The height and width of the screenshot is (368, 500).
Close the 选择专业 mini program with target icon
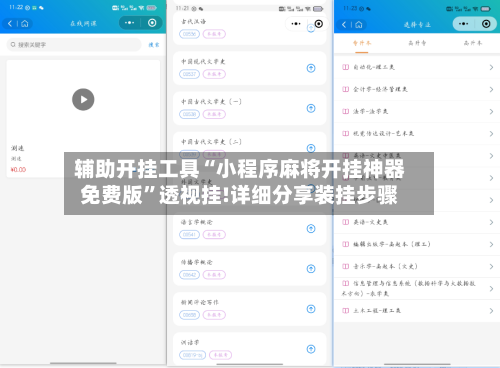[x=486, y=24]
